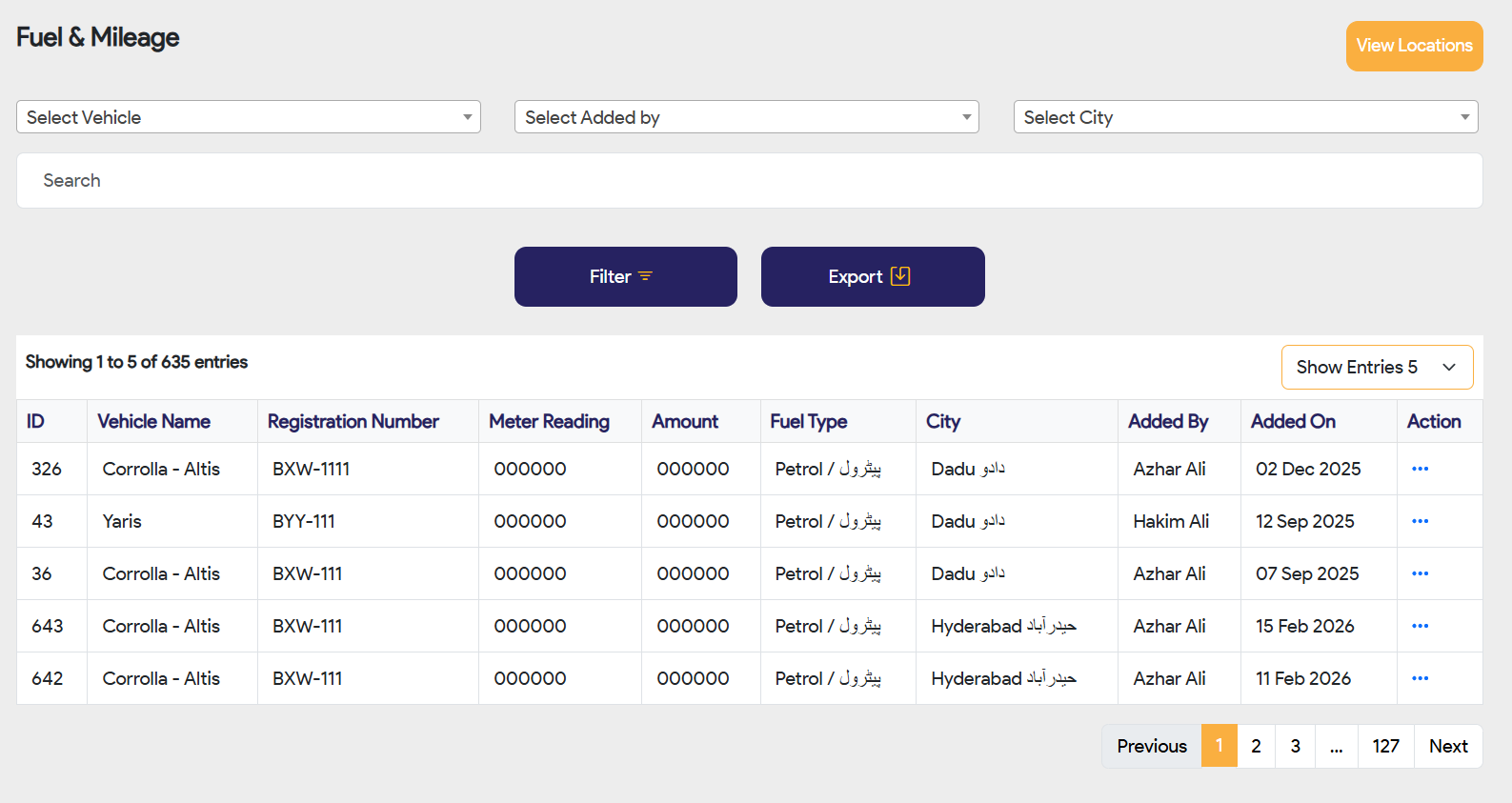Screen dimensions: 1512x803
Task: Click the Filter button
Action: [625, 276]
